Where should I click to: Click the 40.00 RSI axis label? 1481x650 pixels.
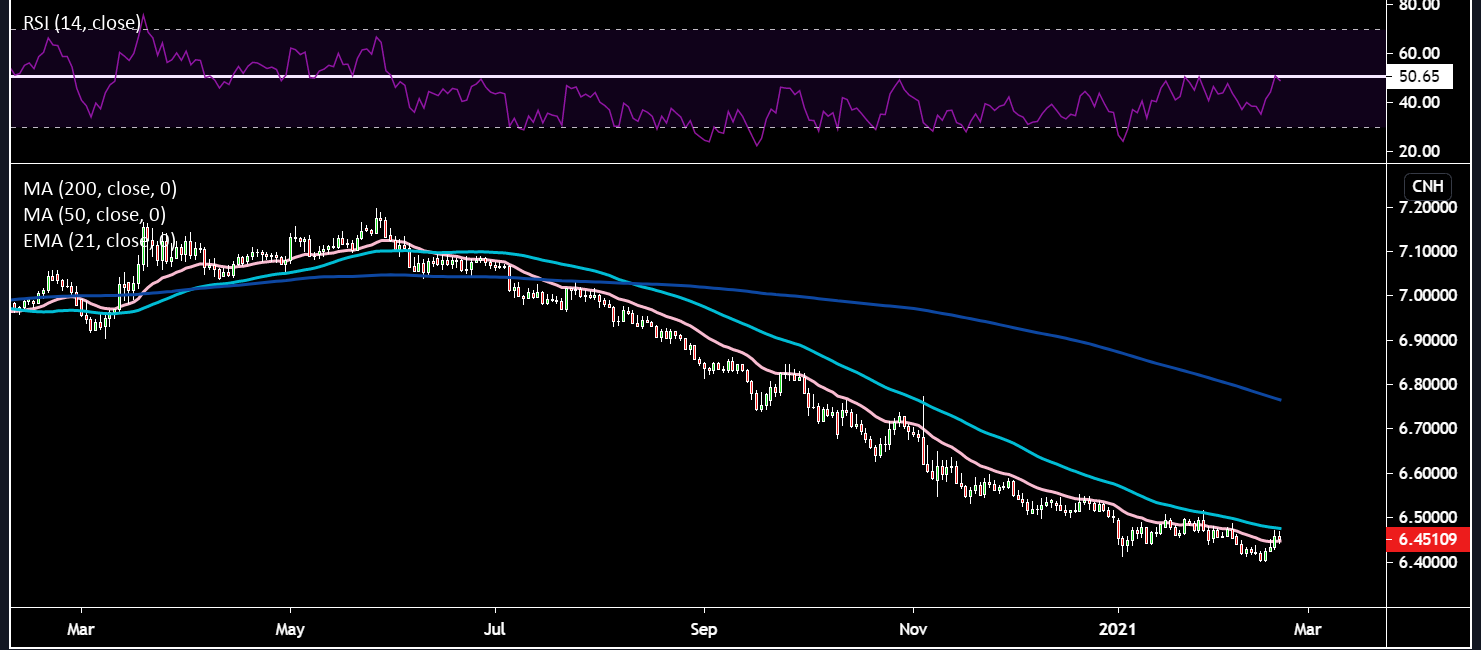tap(1420, 102)
